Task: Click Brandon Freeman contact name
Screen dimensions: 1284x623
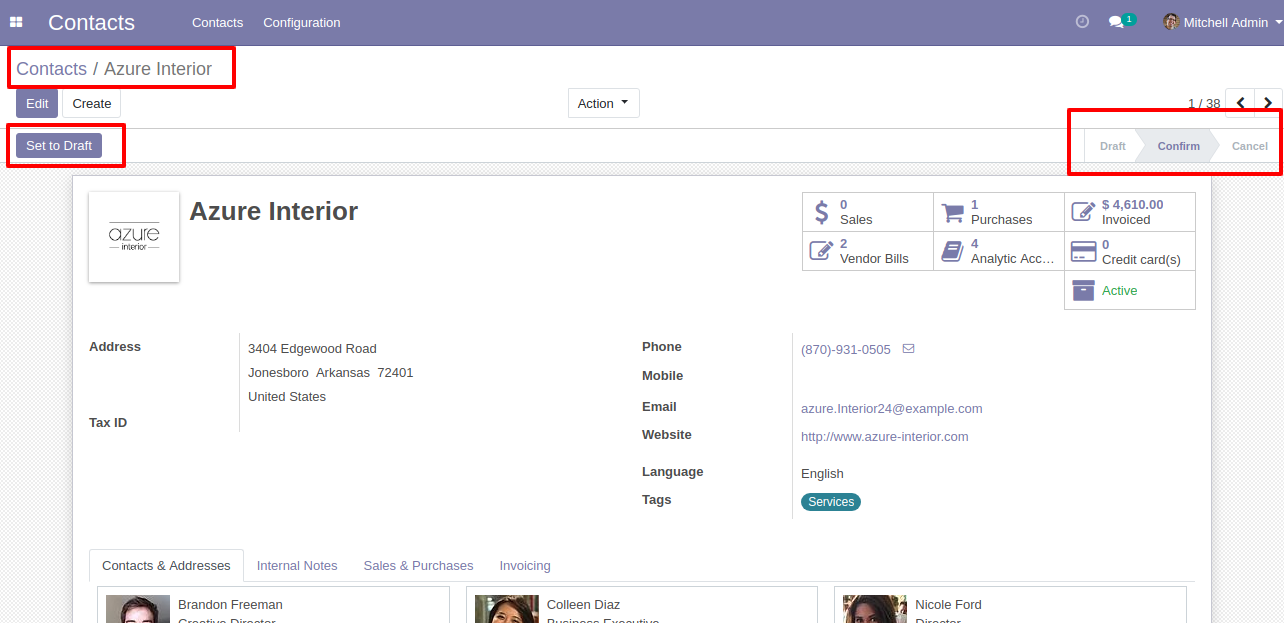Action: point(230,604)
